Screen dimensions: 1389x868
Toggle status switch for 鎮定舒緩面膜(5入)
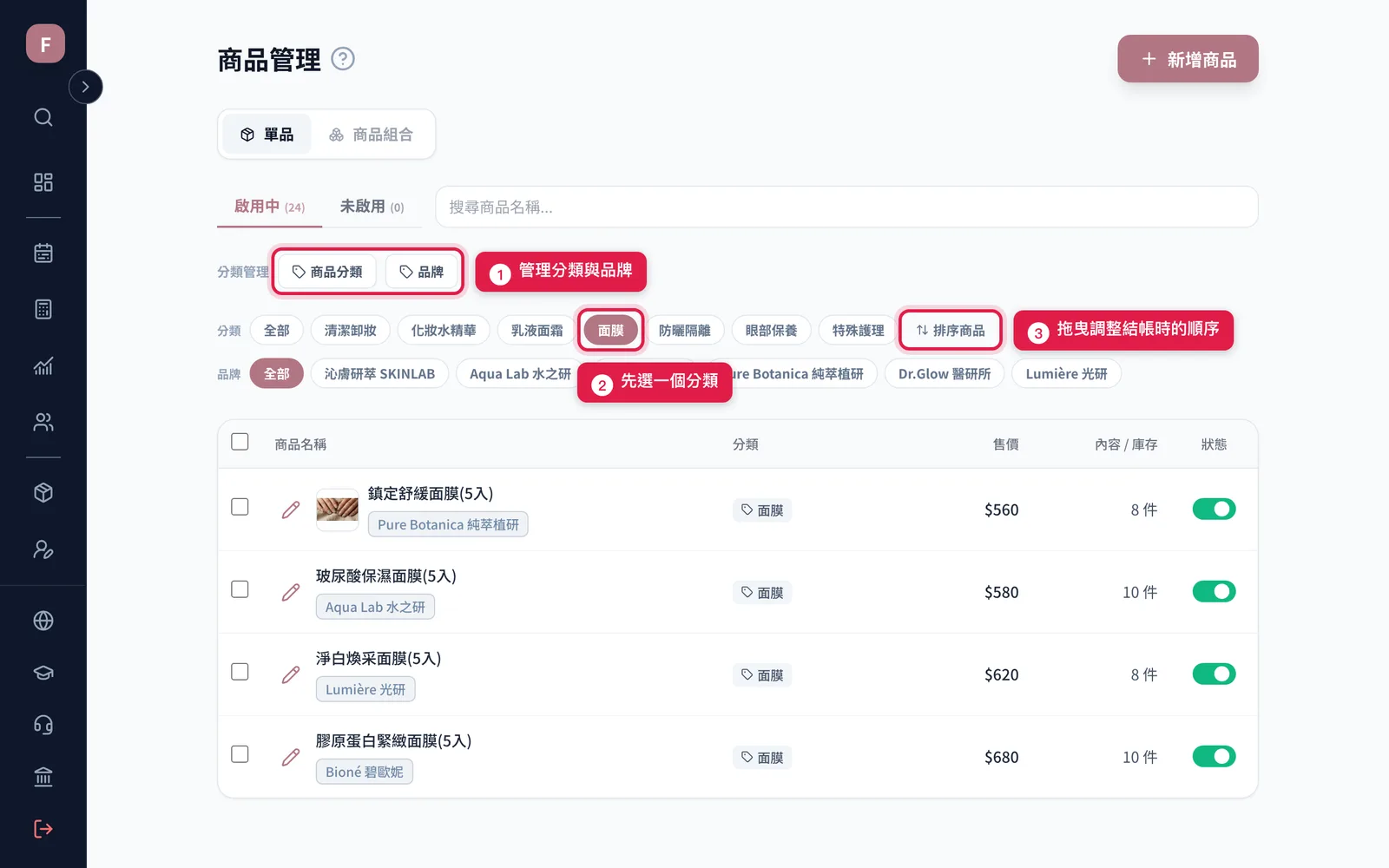pos(1214,509)
